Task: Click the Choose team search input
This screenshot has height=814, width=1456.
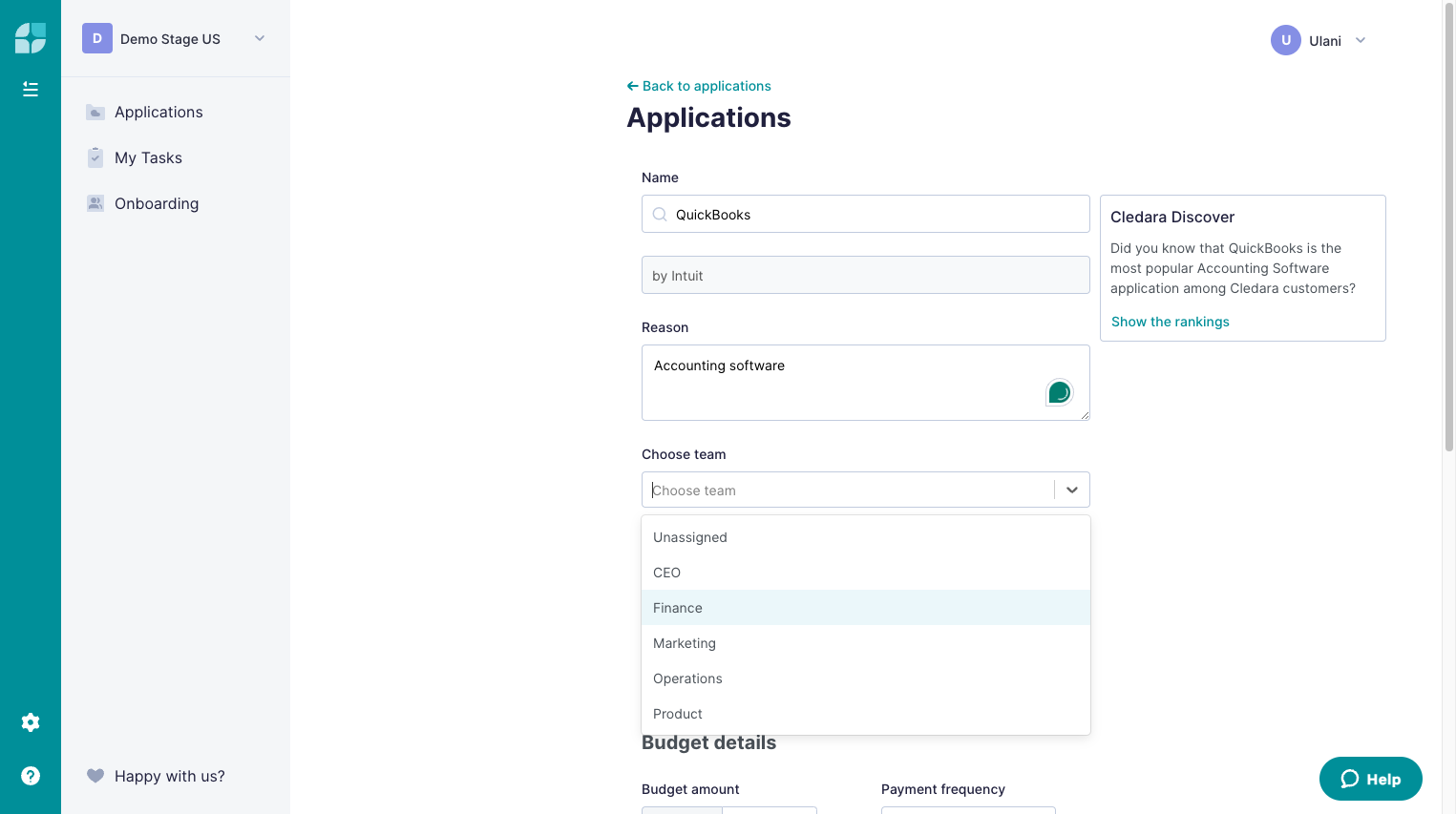Action: 848,490
